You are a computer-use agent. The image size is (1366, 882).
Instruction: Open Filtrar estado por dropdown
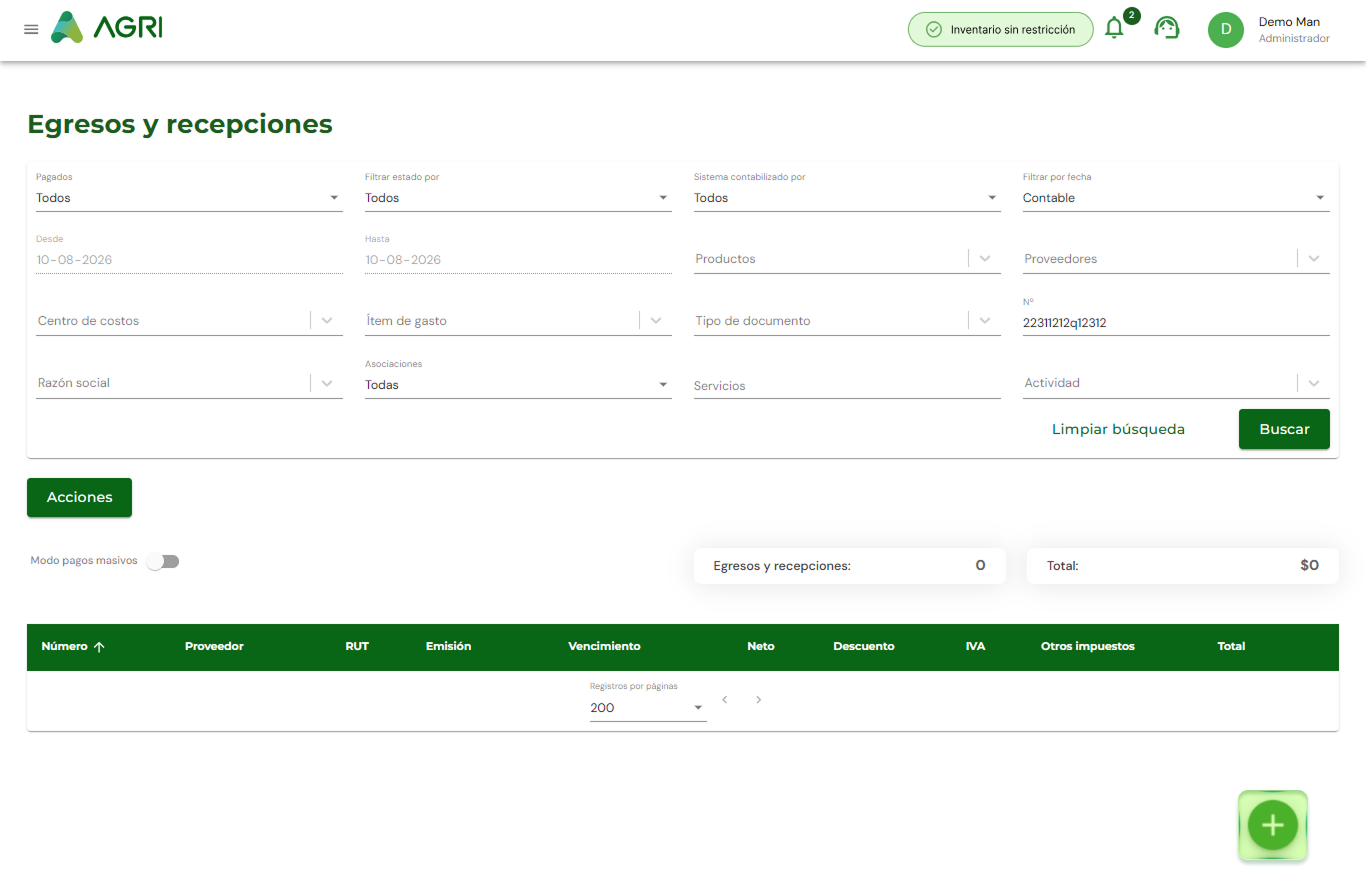(x=518, y=198)
